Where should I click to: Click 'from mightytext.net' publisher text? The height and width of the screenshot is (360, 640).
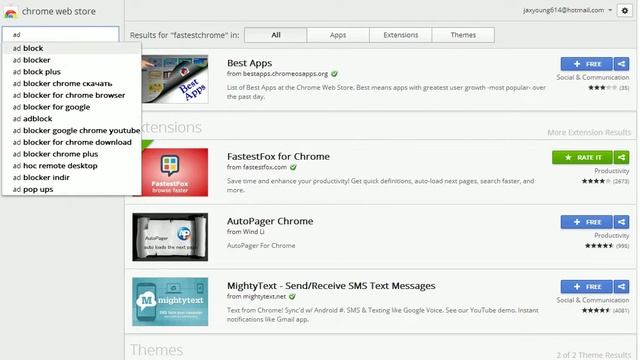click(x=256, y=296)
